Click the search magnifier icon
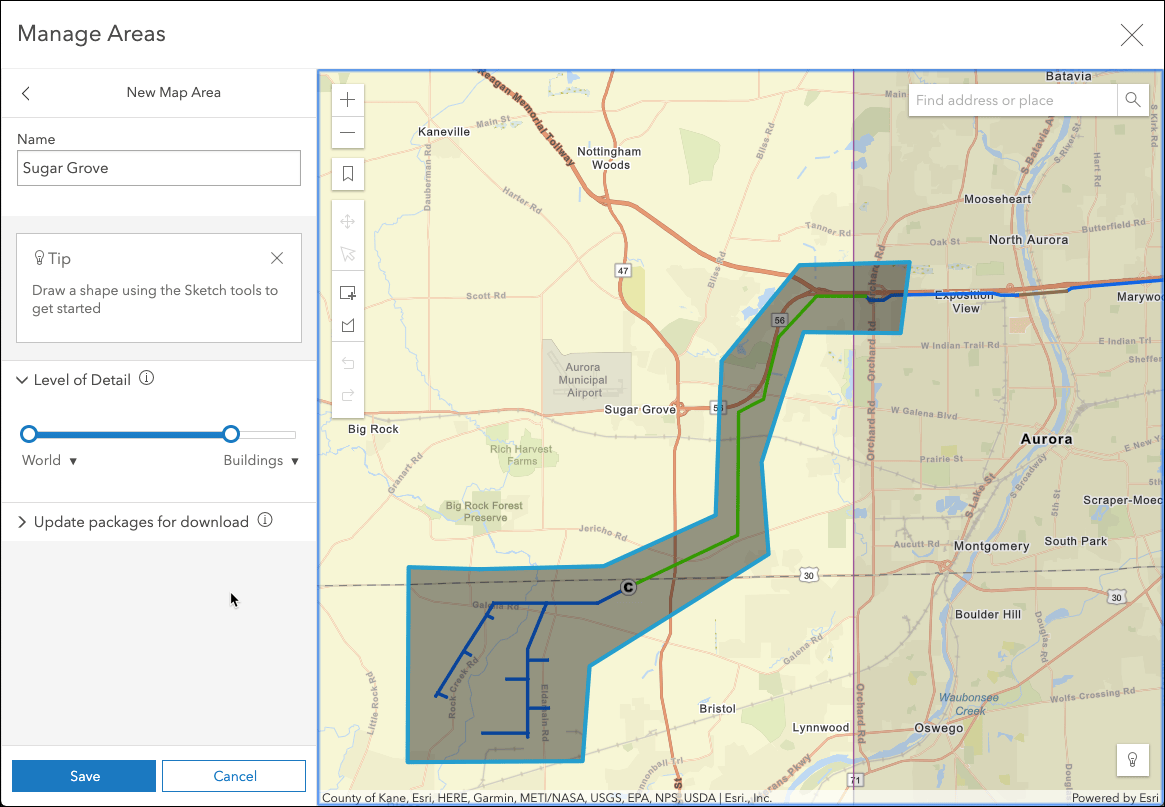Screen dimensions: 1165x807 (x=1133, y=100)
